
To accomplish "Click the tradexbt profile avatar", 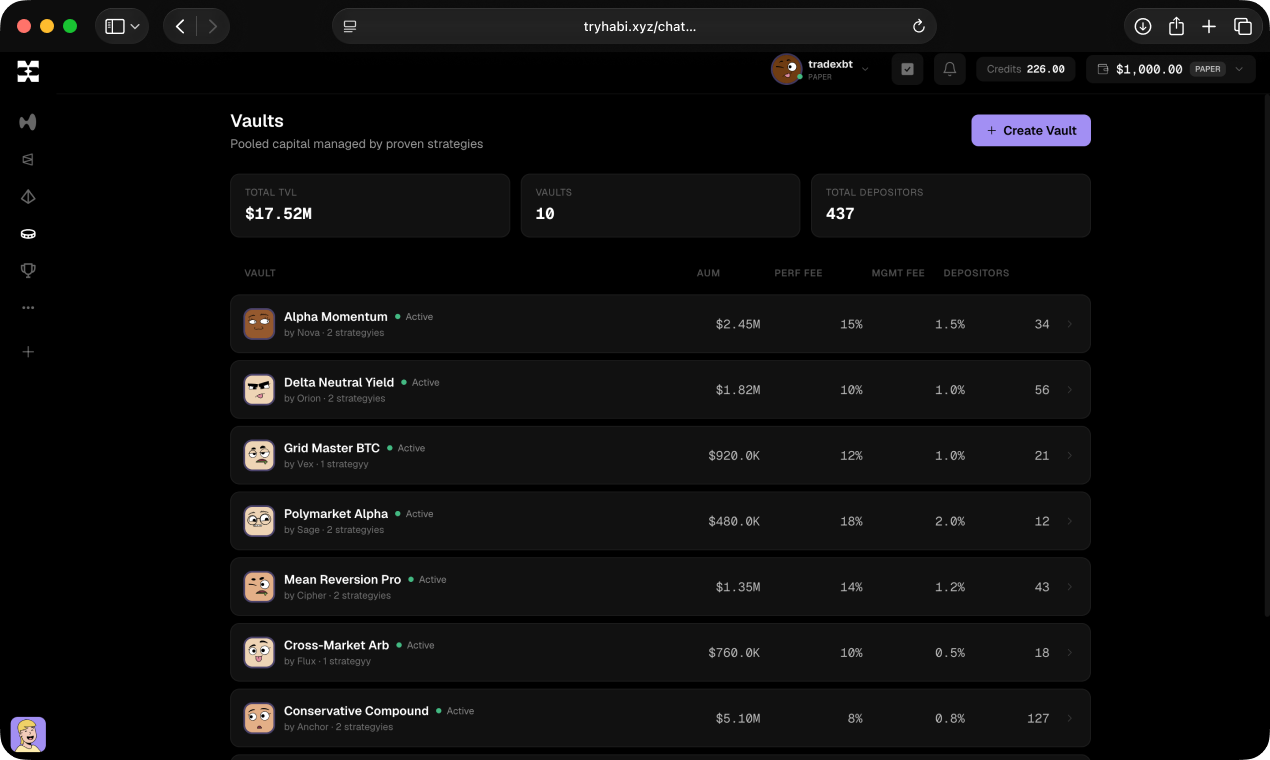I will 787,69.
